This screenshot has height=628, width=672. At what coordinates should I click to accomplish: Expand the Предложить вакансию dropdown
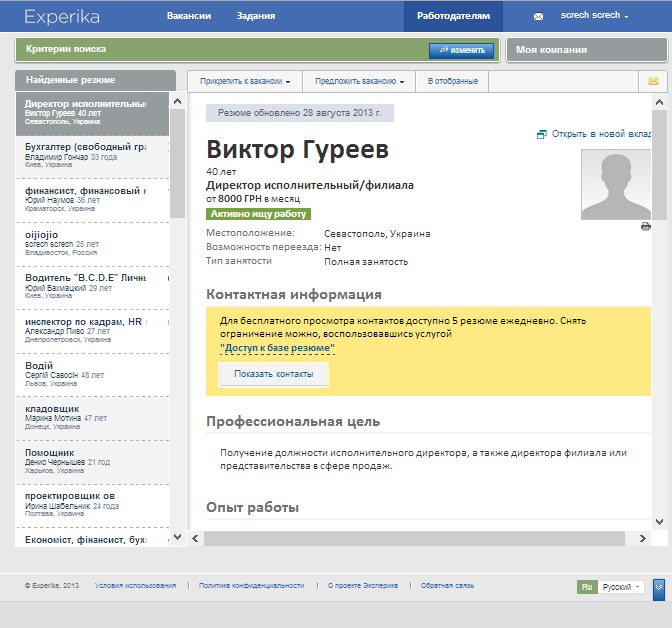[359, 81]
